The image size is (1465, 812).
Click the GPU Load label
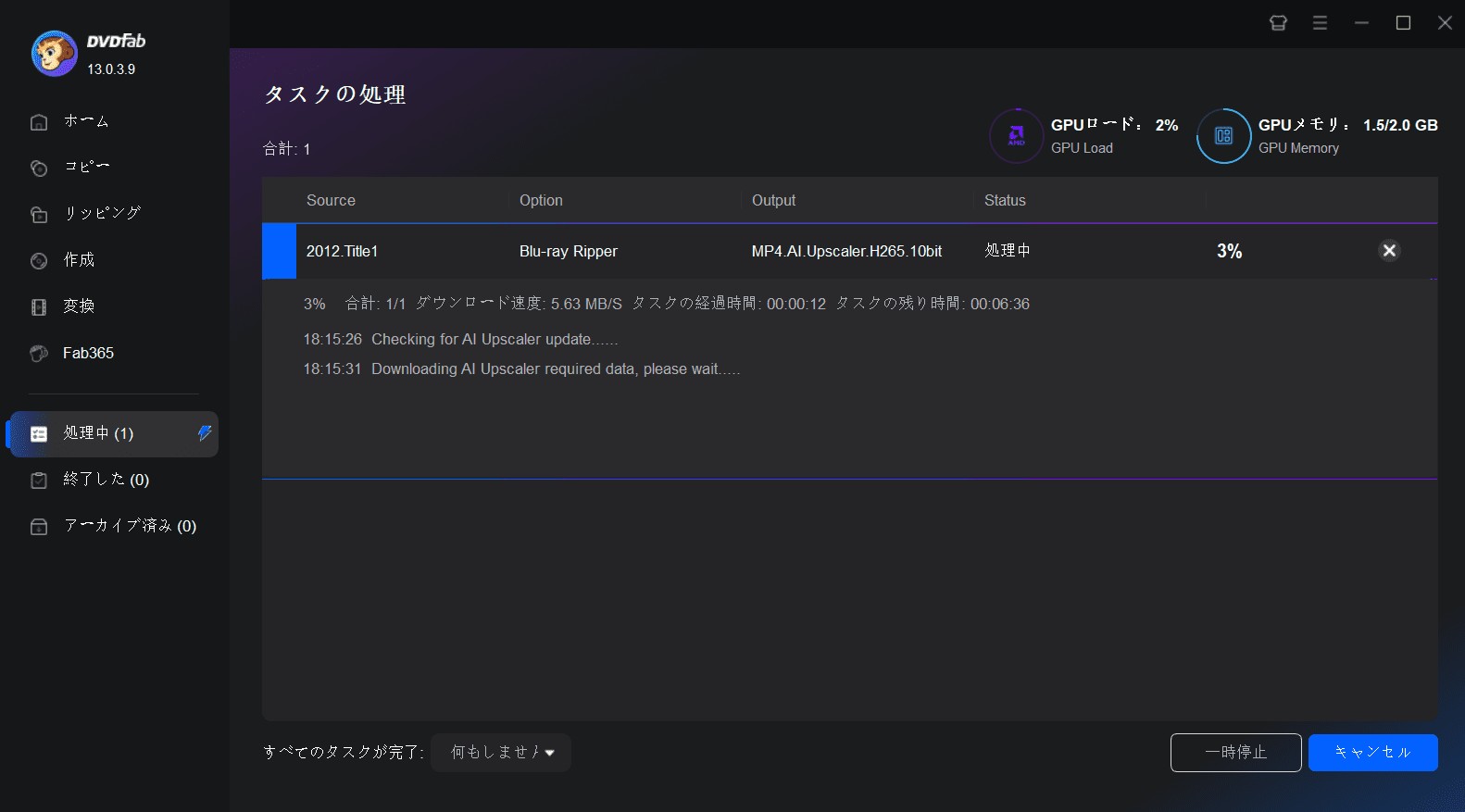pos(1082,148)
